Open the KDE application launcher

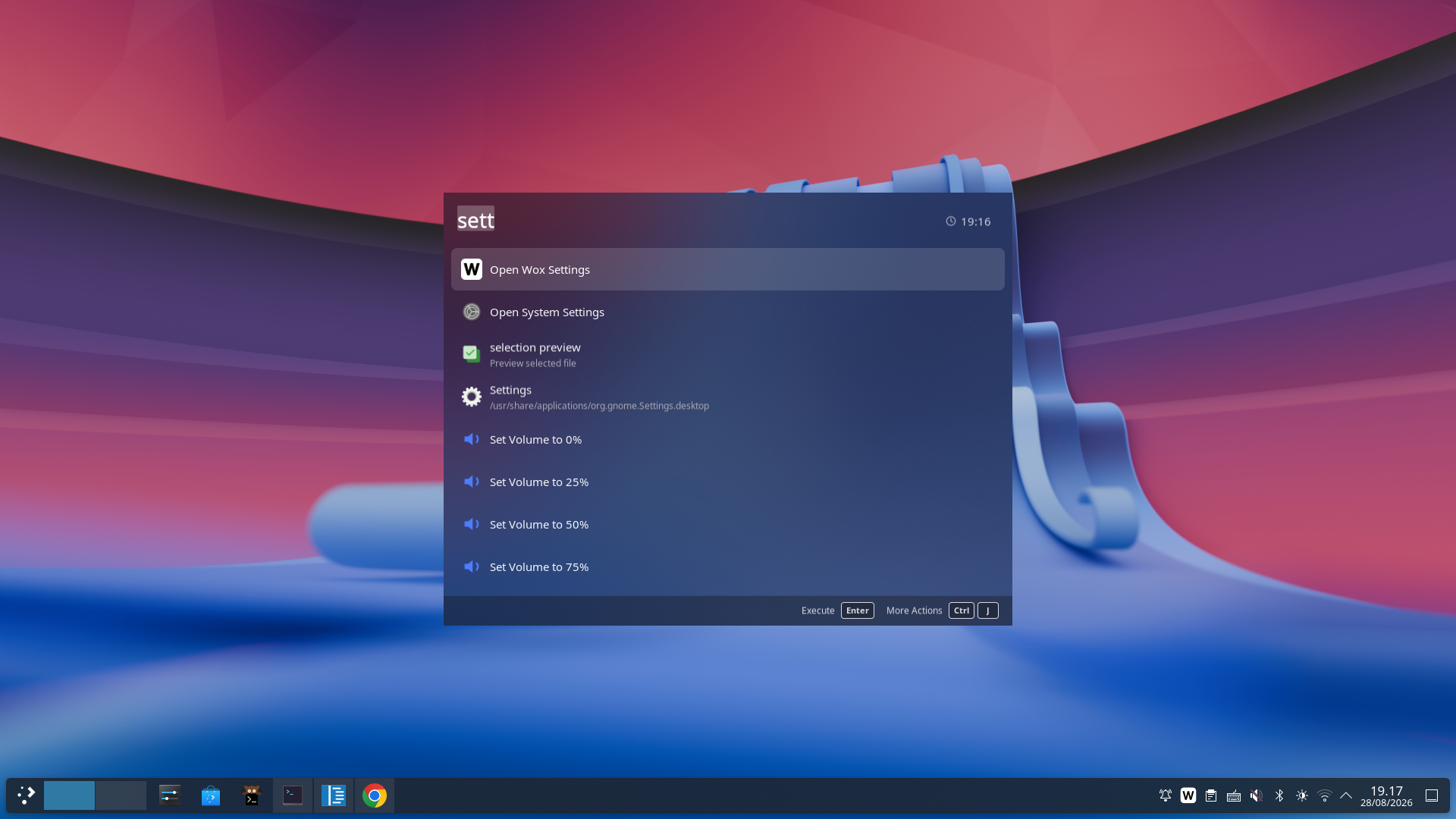click(26, 795)
